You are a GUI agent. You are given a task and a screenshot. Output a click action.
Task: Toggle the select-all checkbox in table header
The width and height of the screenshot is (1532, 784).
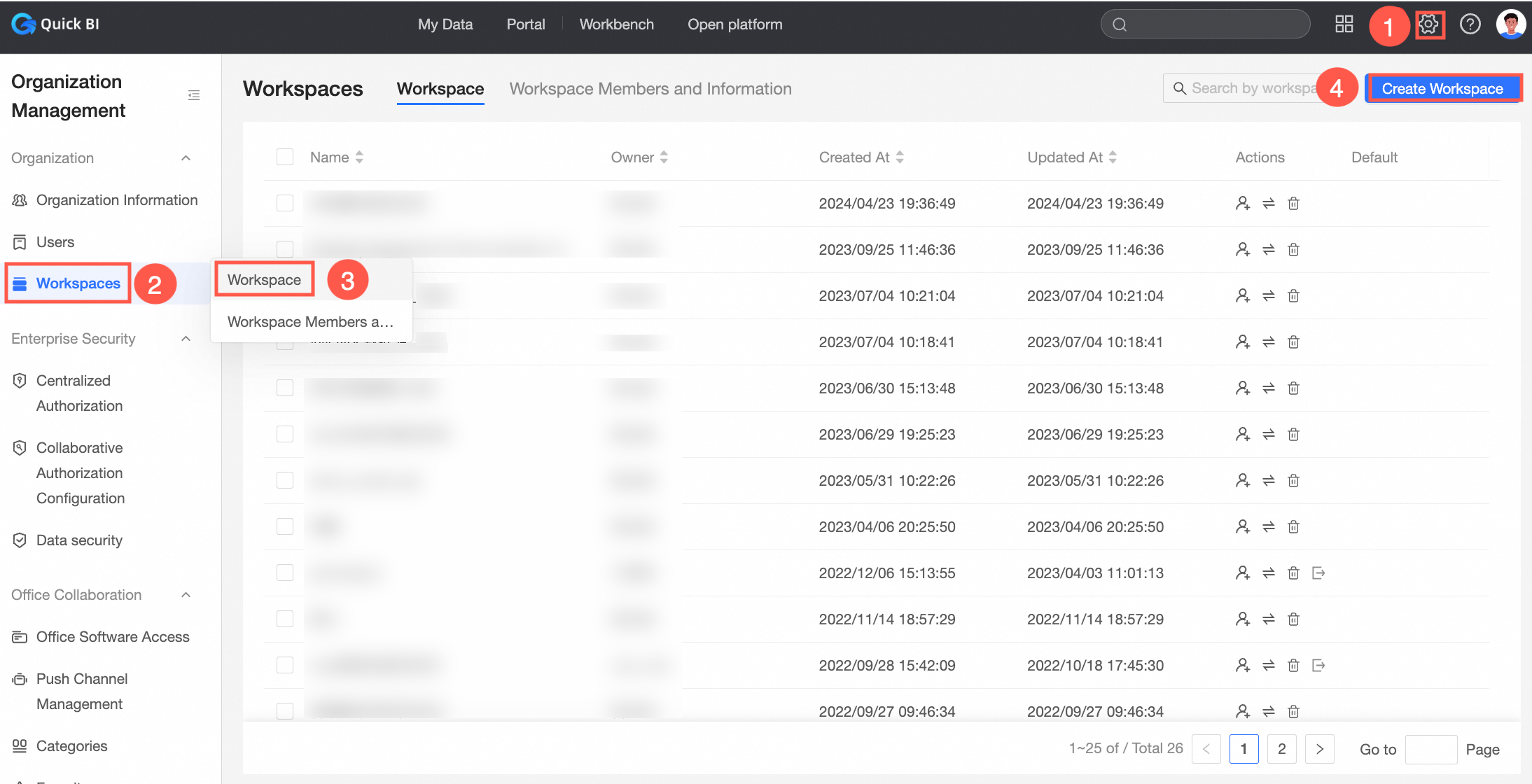(x=285, y=157)
